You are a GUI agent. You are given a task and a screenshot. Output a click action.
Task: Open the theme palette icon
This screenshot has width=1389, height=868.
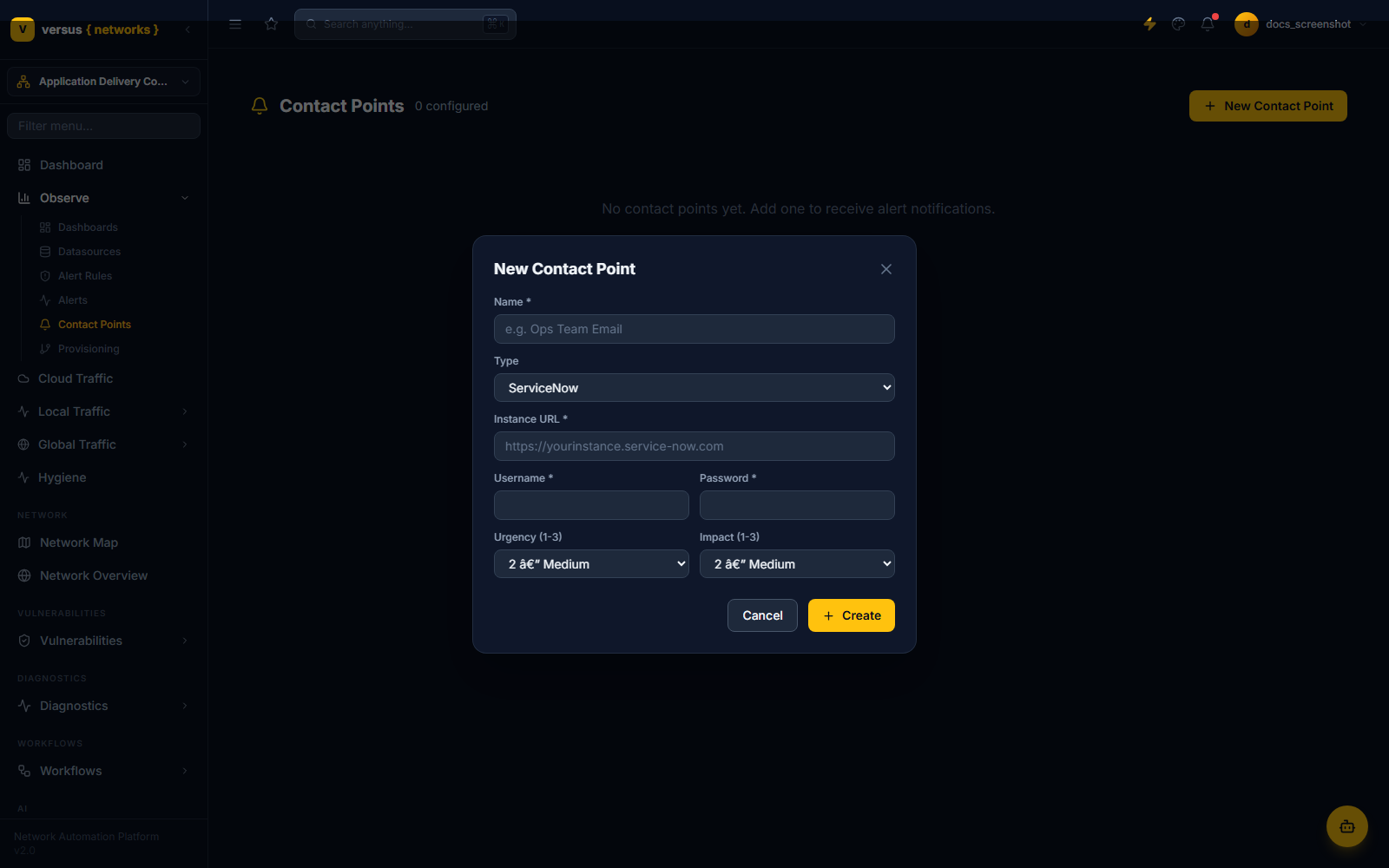(1178, 24)
